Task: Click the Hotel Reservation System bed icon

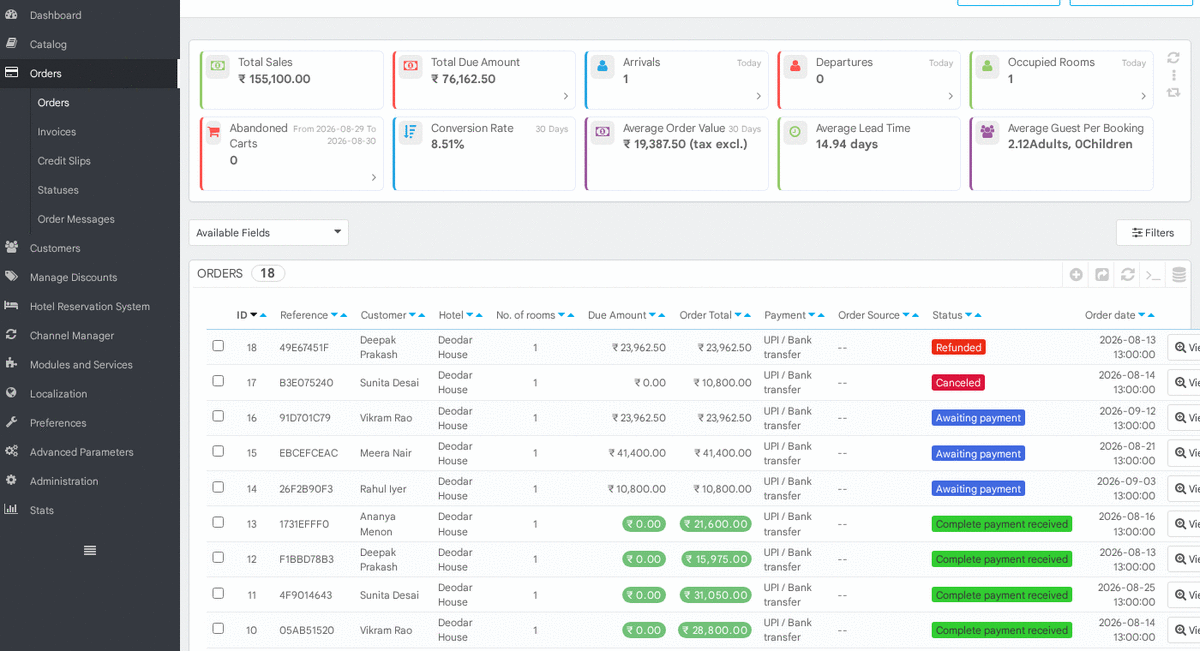Action: point(11,305)
